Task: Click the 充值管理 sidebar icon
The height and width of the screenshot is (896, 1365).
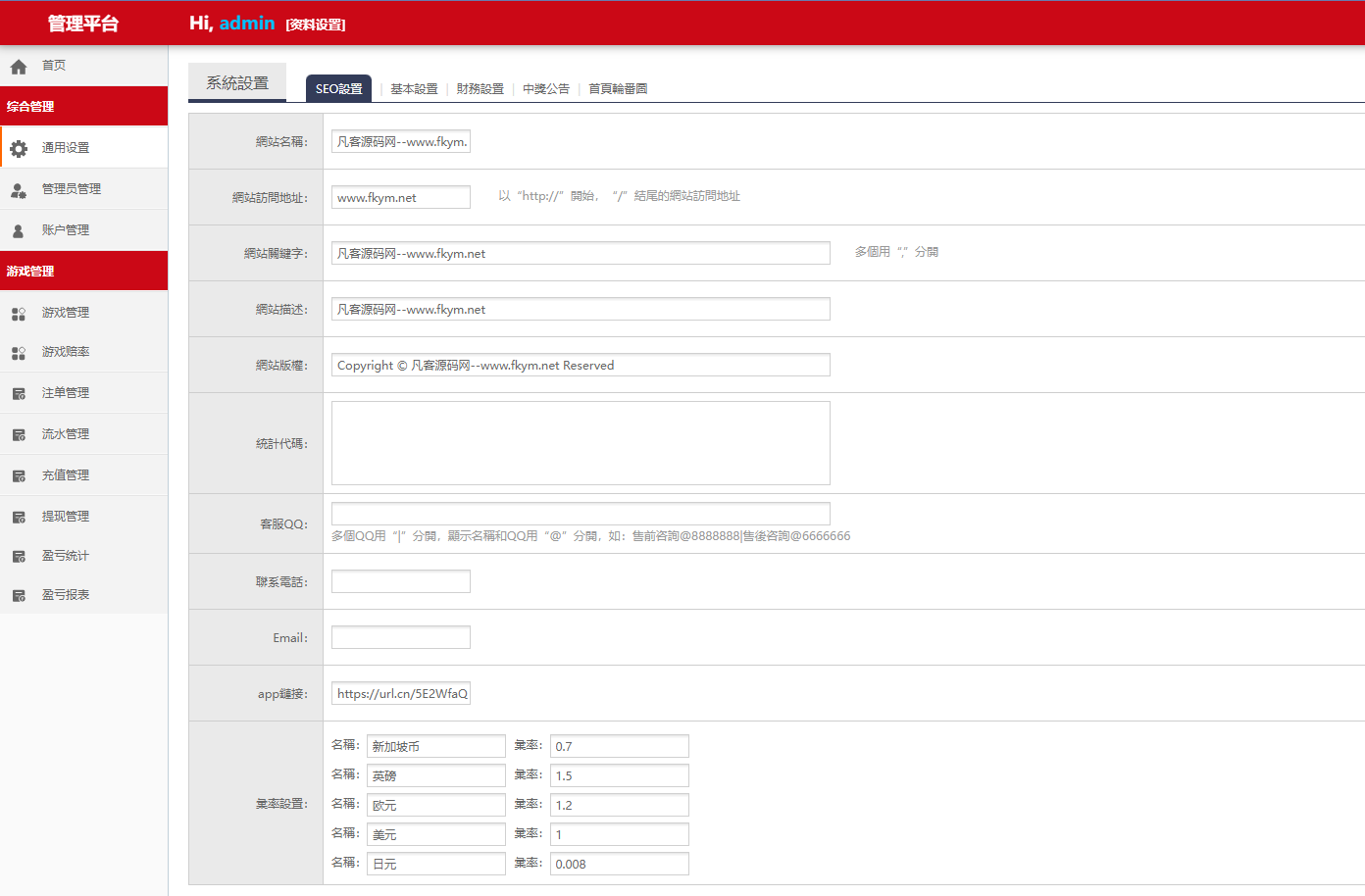Action: point(18,476)
